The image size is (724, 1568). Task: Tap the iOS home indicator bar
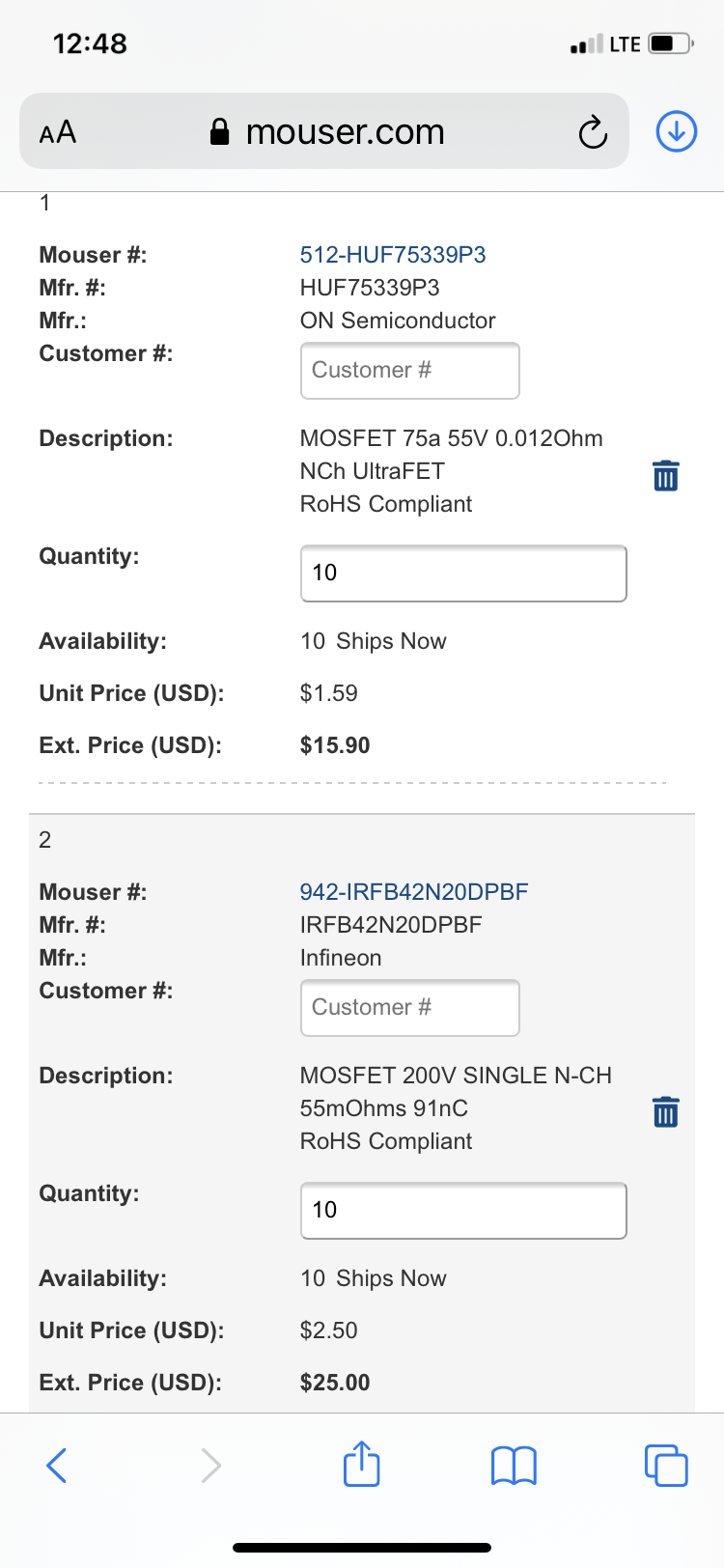(x=362, y=1548)
